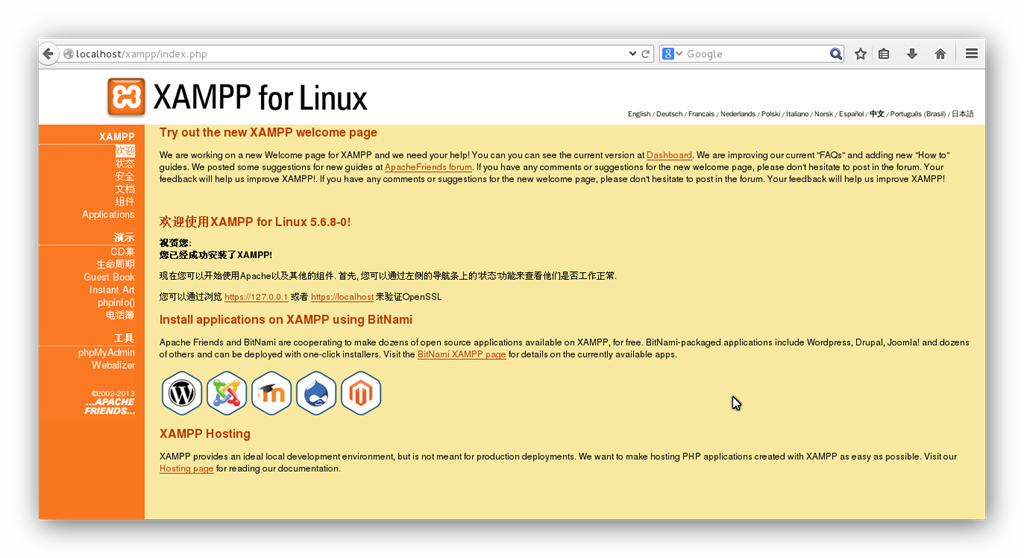Switch language to Polski

771,114
